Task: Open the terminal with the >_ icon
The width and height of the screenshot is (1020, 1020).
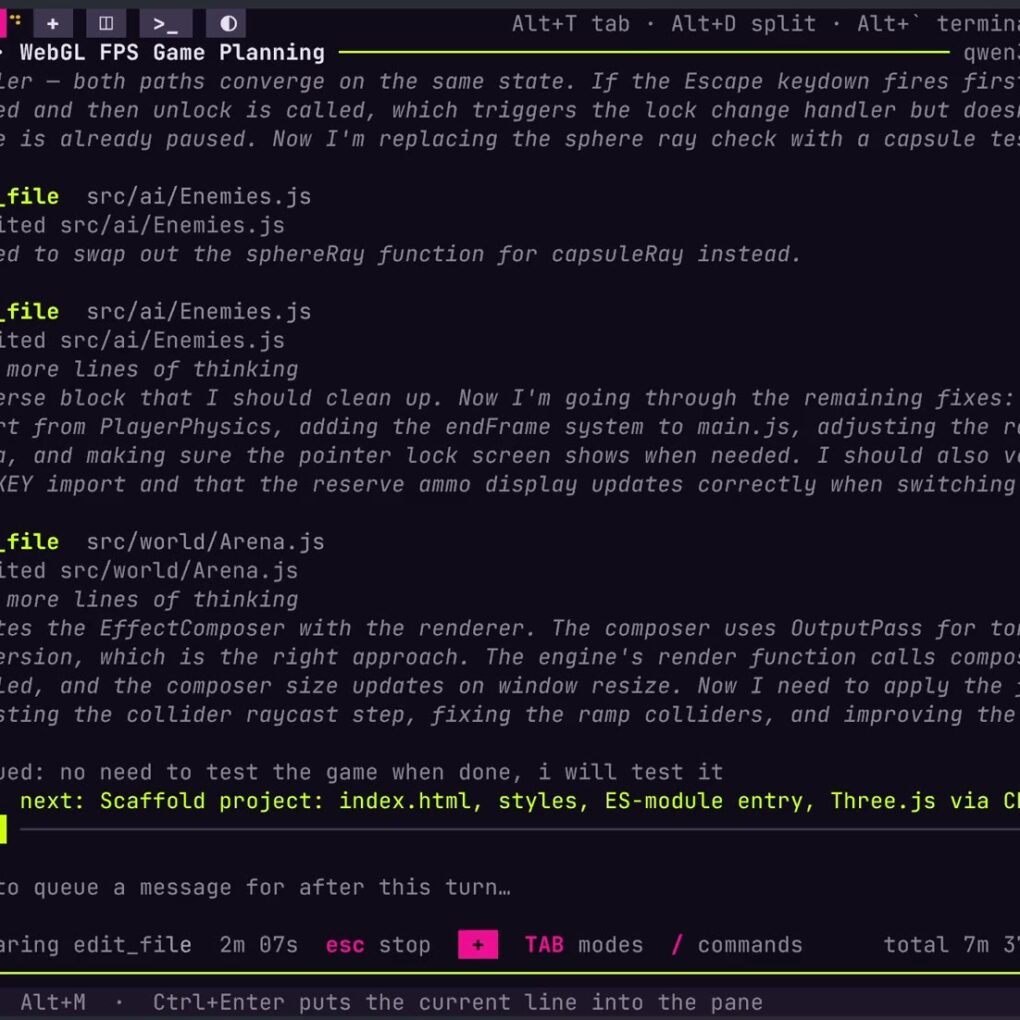Action: 165,24
